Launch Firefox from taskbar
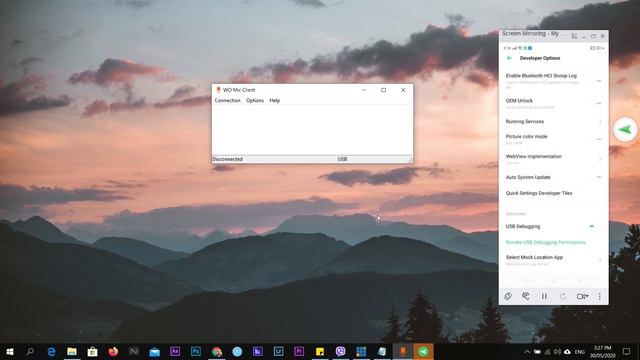640x360 pixels. 113,351
